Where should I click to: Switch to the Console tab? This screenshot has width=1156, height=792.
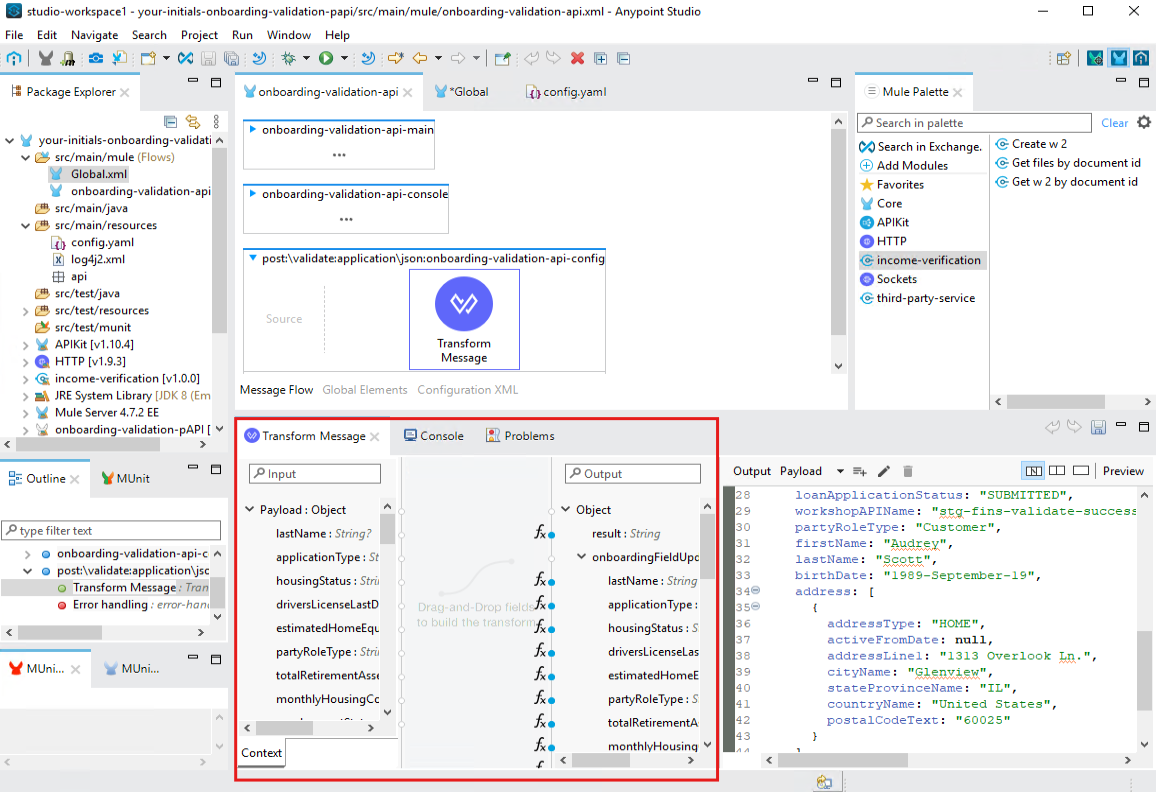pos(434,436)
